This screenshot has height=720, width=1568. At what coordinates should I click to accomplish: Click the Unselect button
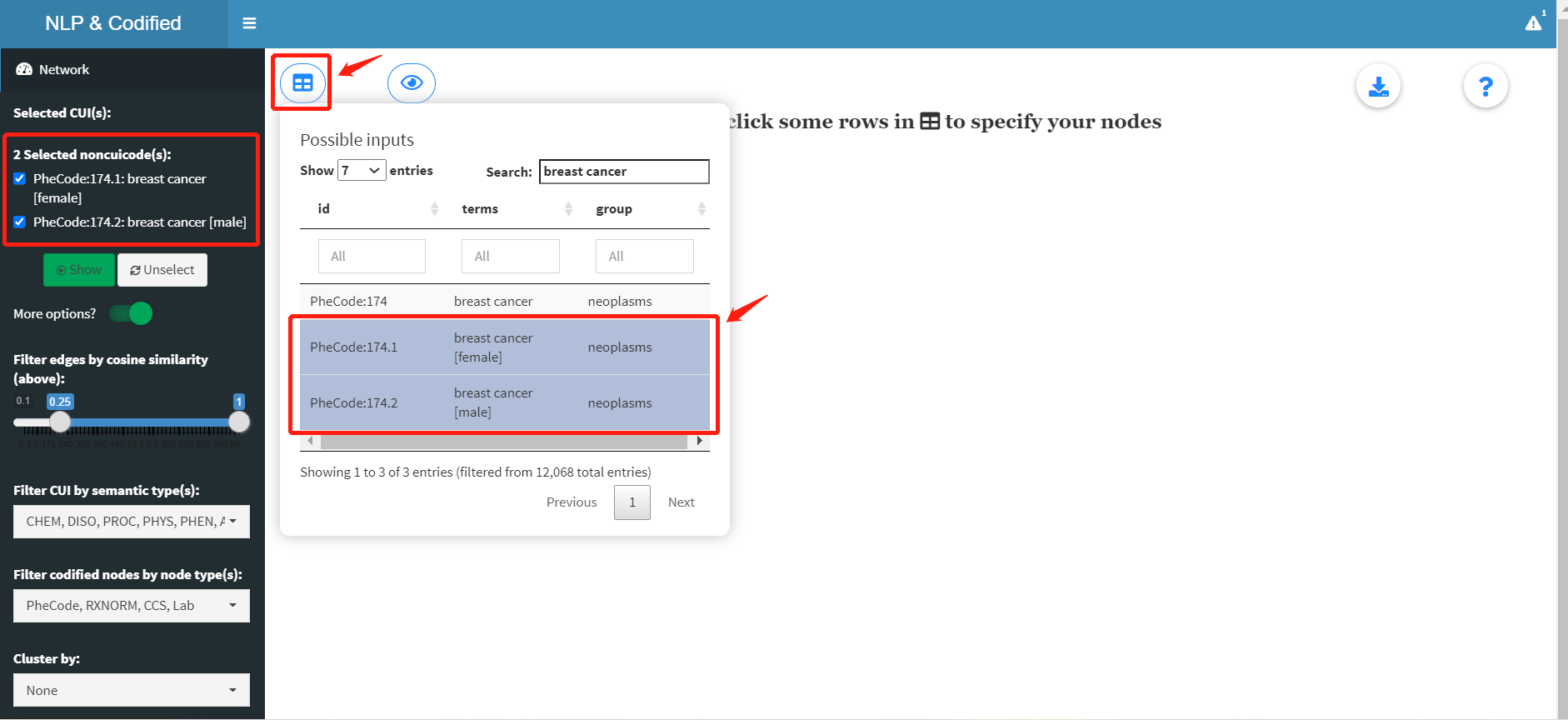pyautogui.click(x=162, y=270)
